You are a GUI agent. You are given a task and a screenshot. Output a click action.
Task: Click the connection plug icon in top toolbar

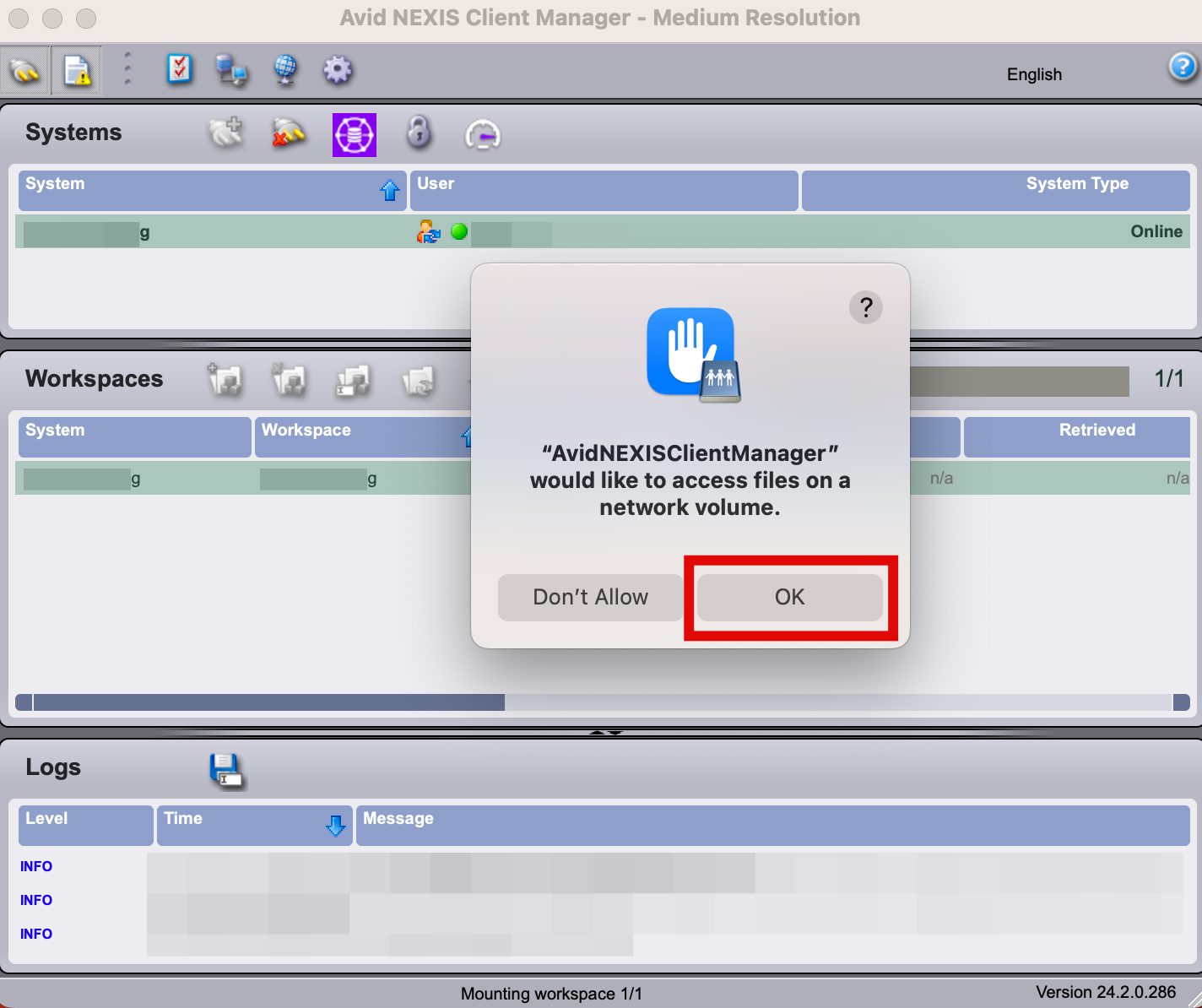(x=24, y=69)
